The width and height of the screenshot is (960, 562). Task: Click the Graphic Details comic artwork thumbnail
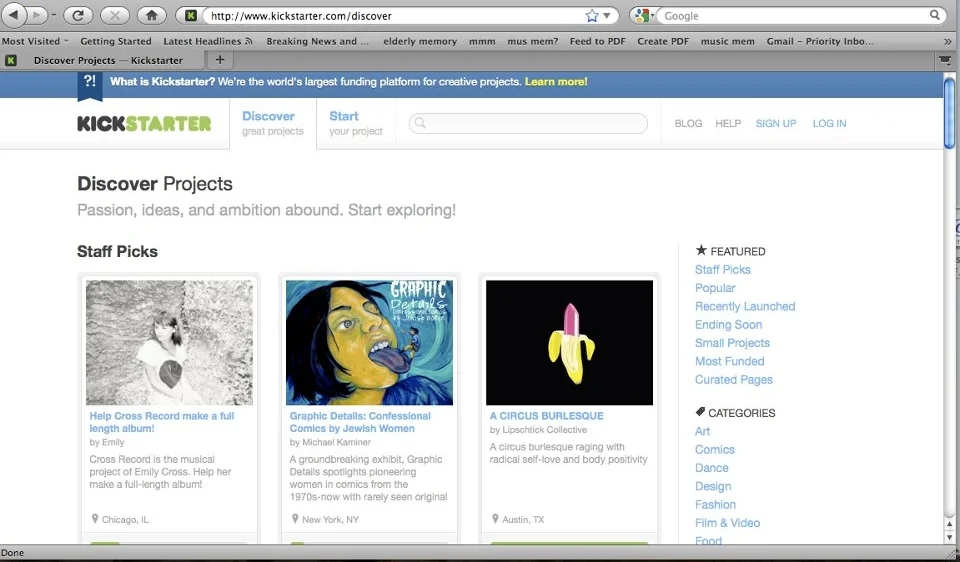369,342
